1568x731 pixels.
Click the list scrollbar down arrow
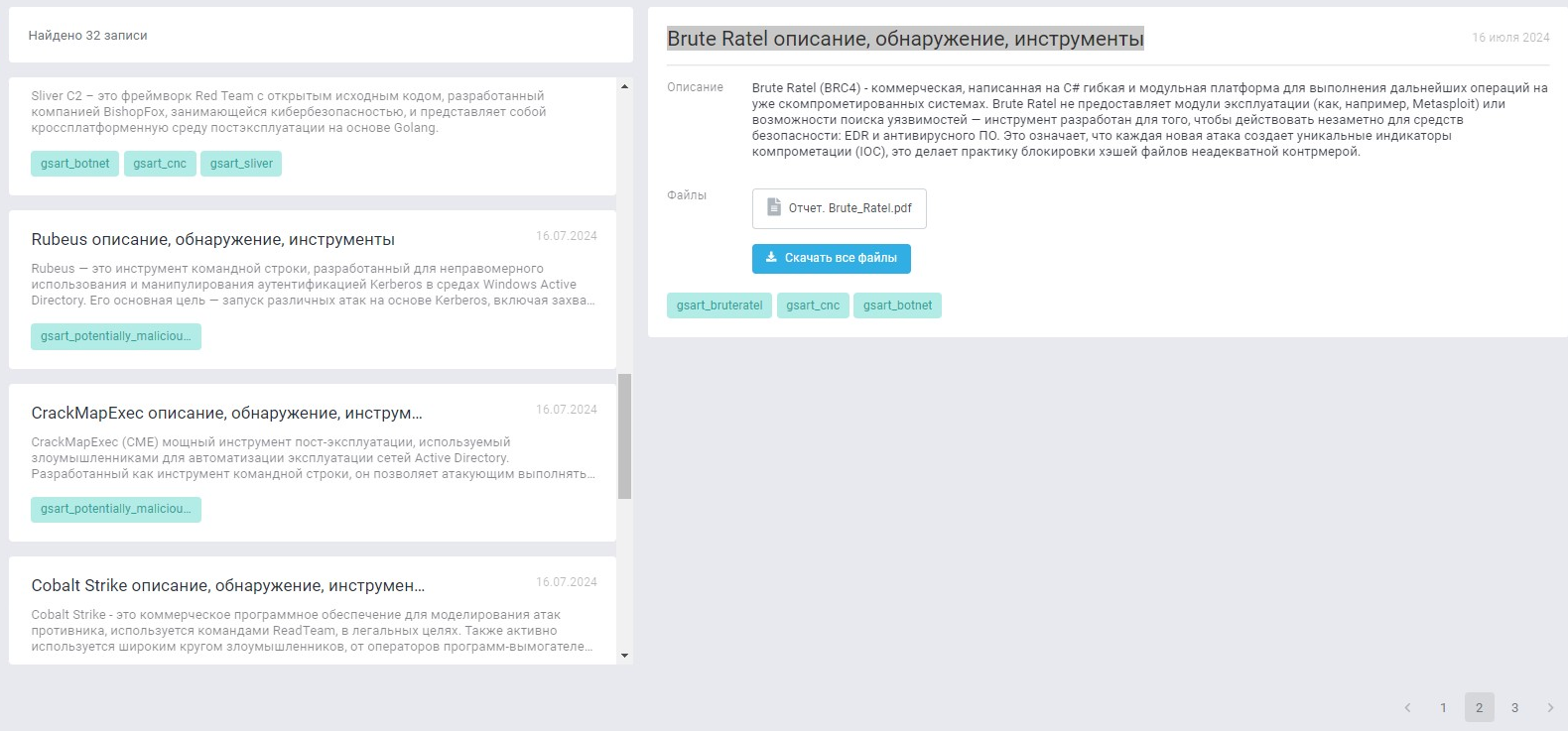click(624, 656)
